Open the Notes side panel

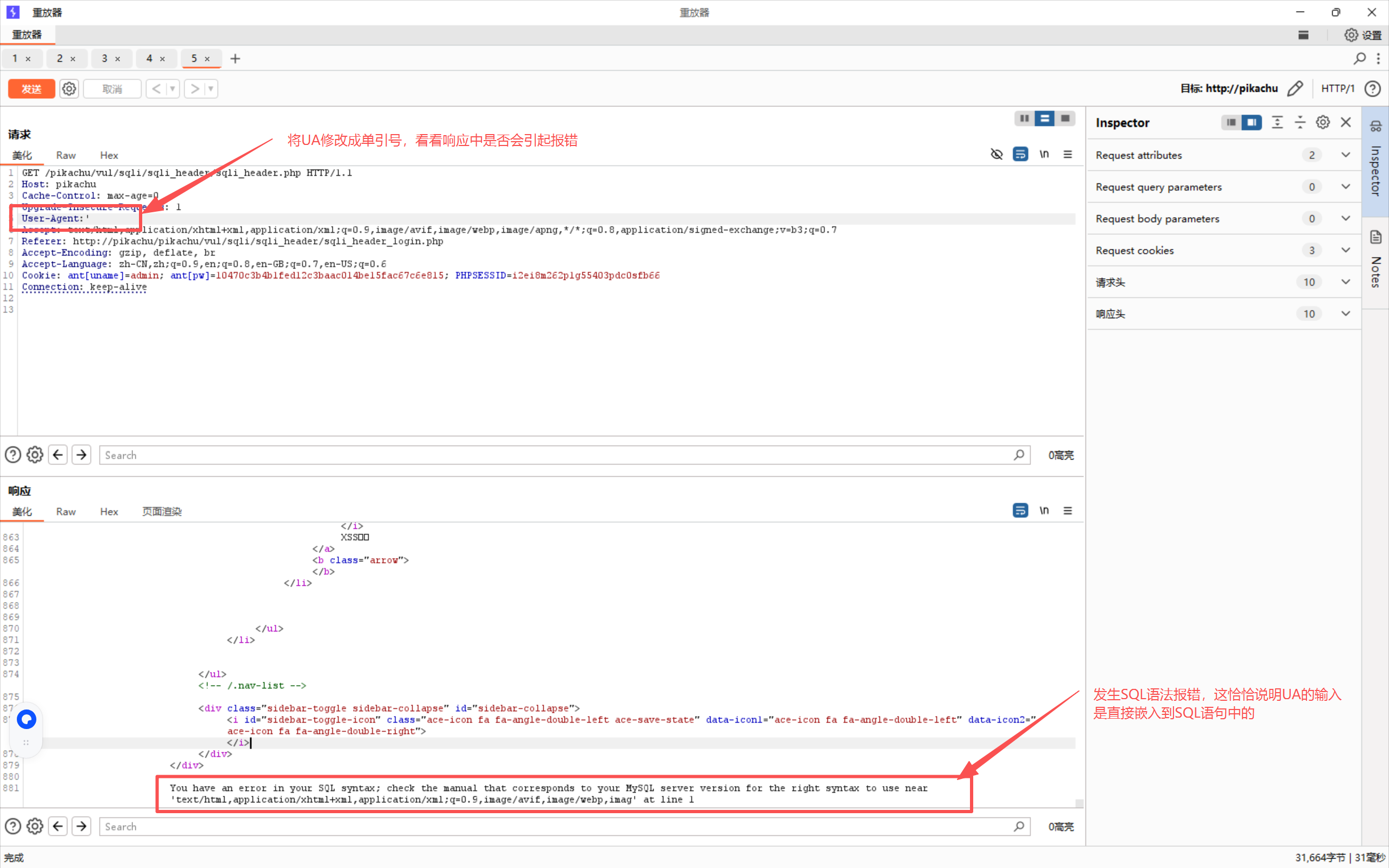1376,264
